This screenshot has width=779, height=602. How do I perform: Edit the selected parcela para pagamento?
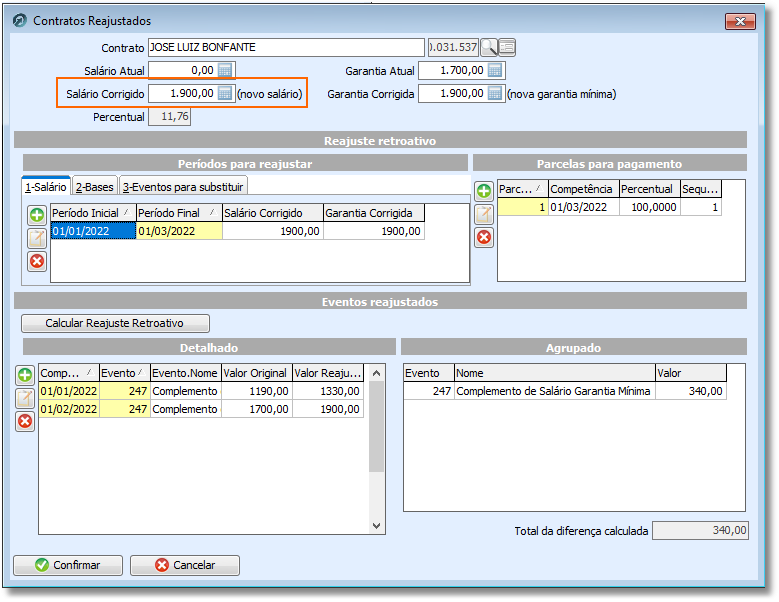click(484, 214)
